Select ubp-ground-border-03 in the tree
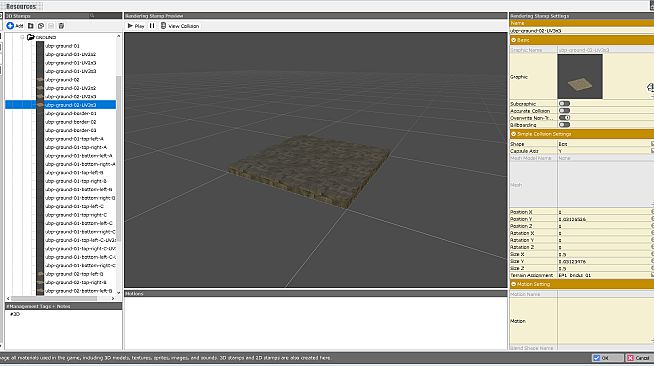The width and height of the screenshot is (654, 366). click(70, 130)
